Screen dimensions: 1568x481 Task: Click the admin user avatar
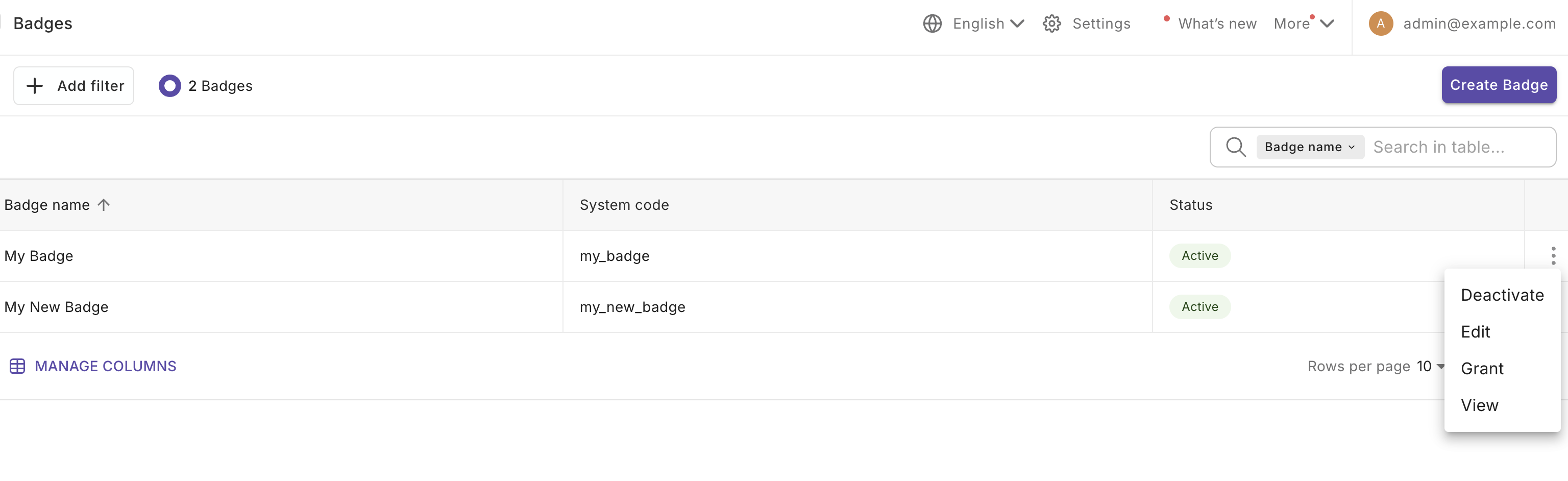(x=1381, y=24)
